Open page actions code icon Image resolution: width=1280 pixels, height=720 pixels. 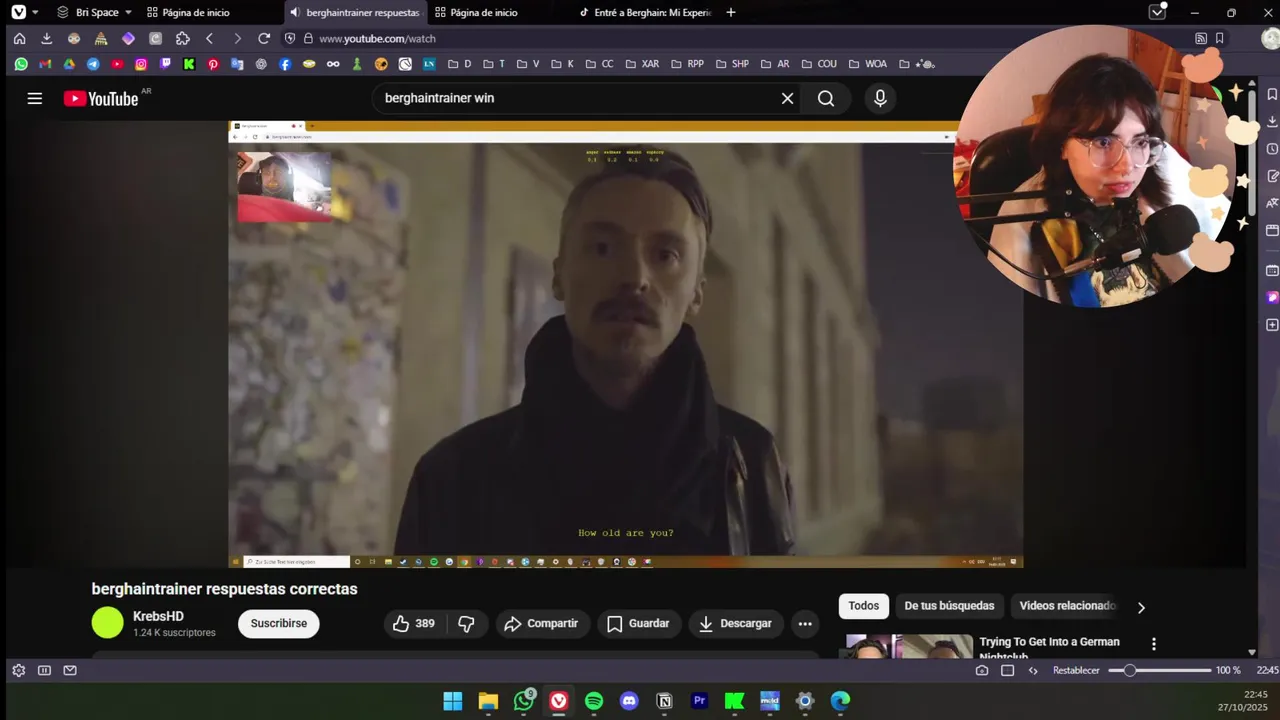[x=1033, y=670]
